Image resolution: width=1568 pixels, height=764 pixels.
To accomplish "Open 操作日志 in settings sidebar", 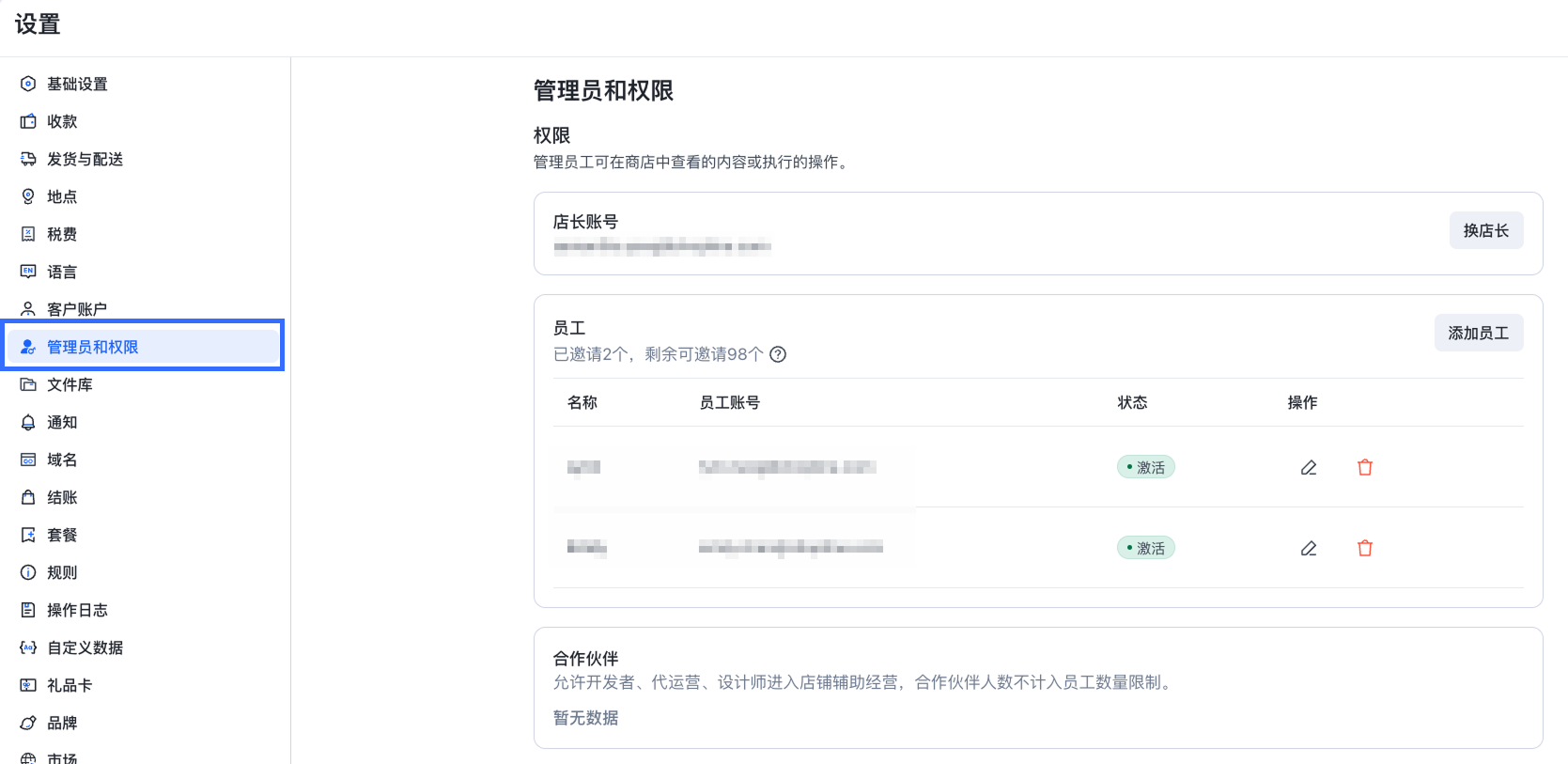I will tap(77, 610).
